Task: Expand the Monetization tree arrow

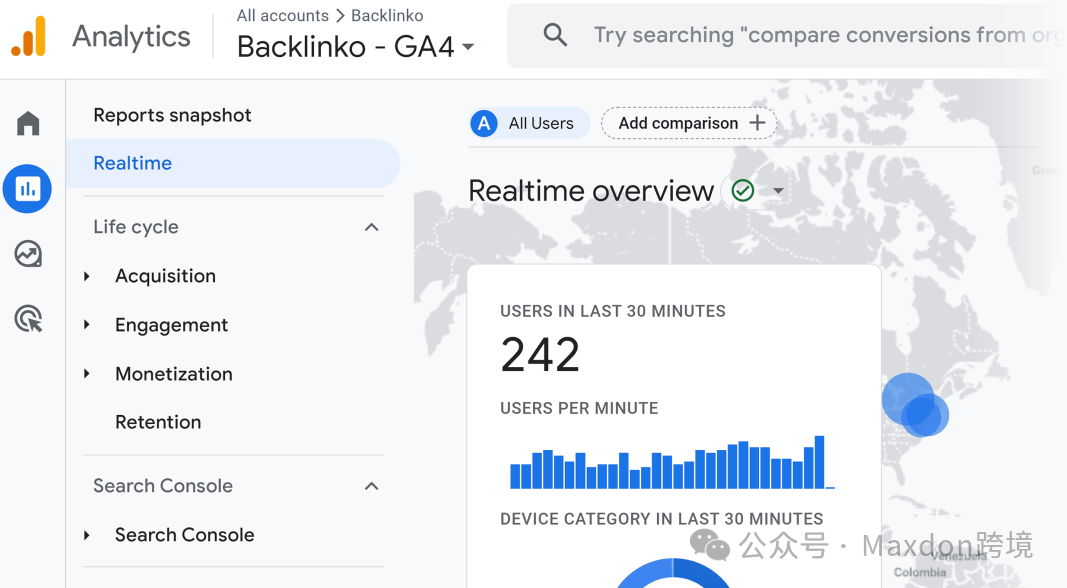Action: pos(86,374)
